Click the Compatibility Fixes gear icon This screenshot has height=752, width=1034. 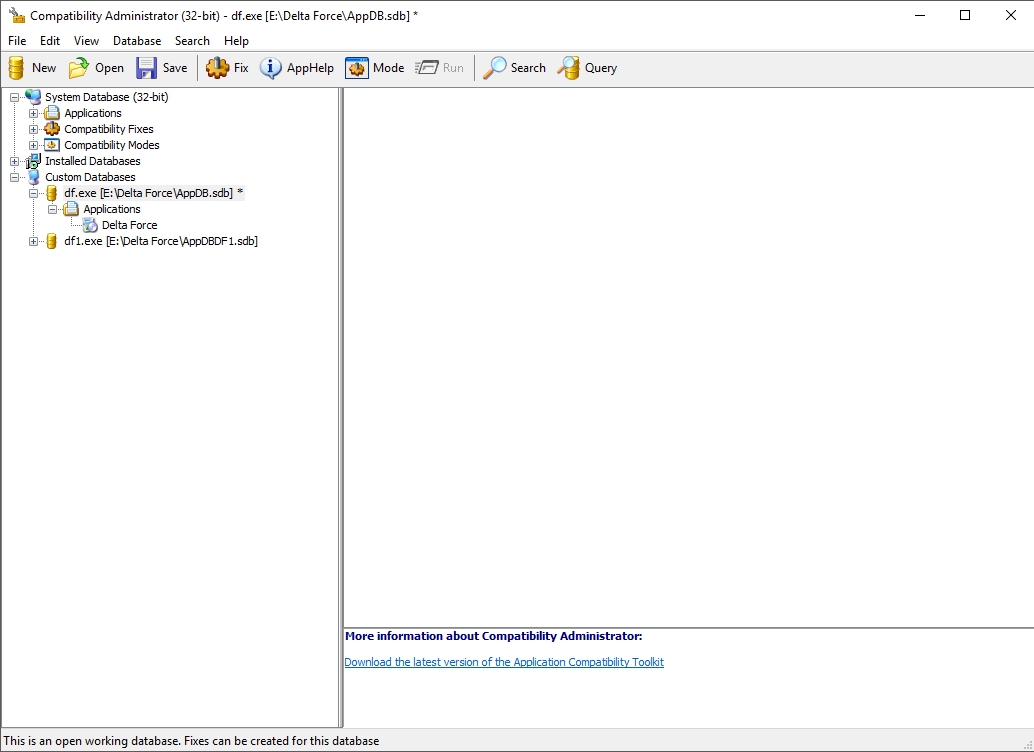pos(52,129)
